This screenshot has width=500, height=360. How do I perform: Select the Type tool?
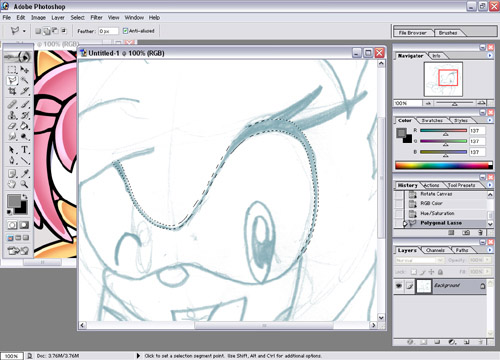tap(25, 150)
